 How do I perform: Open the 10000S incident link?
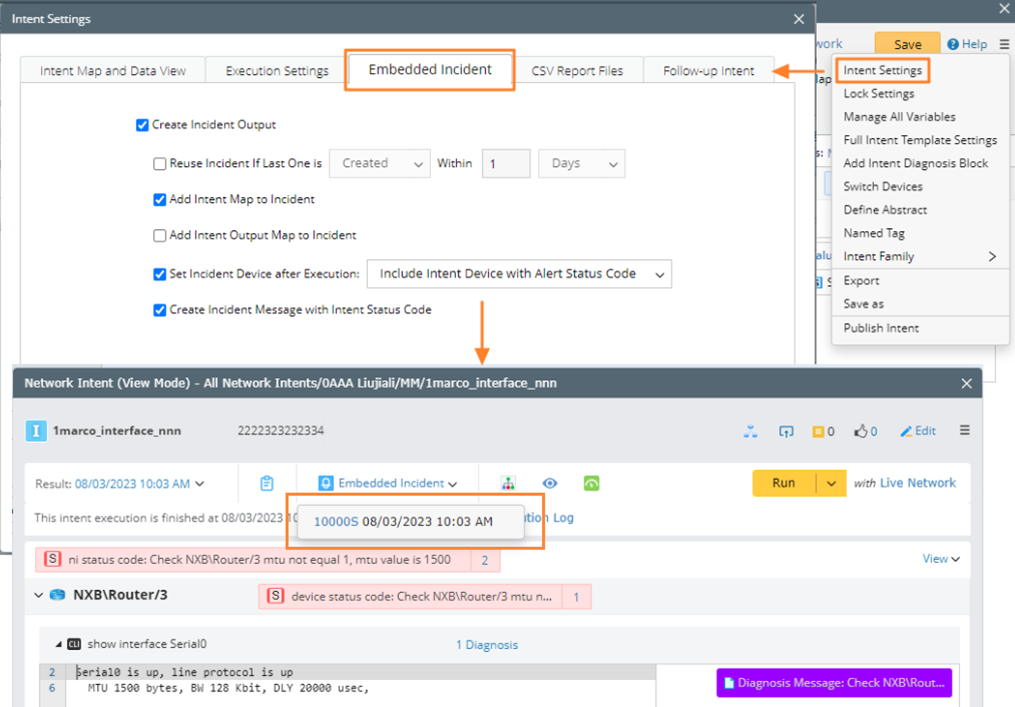coord(335,522)
